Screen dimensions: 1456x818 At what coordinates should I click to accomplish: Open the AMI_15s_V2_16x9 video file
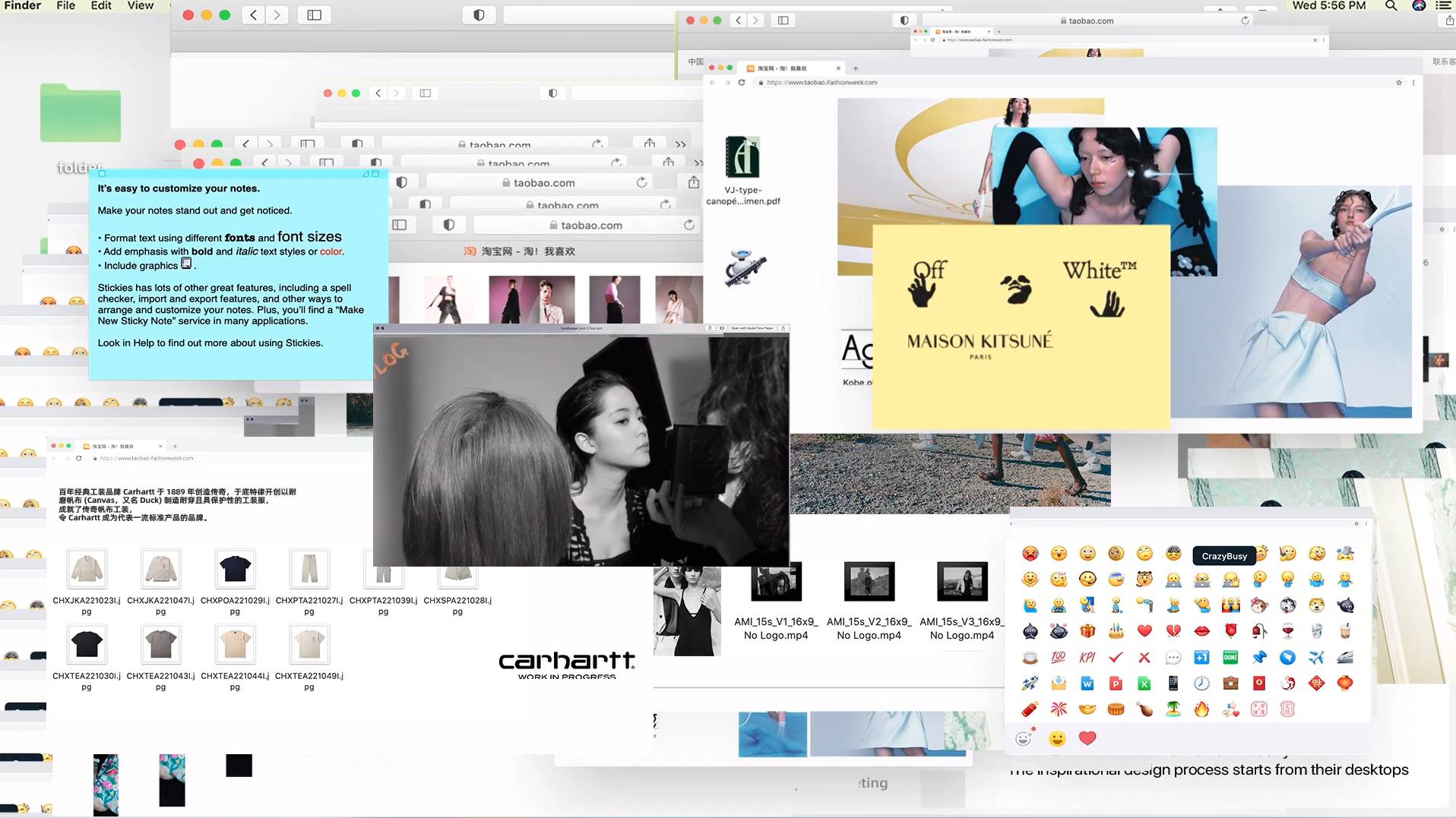point(869,582)
